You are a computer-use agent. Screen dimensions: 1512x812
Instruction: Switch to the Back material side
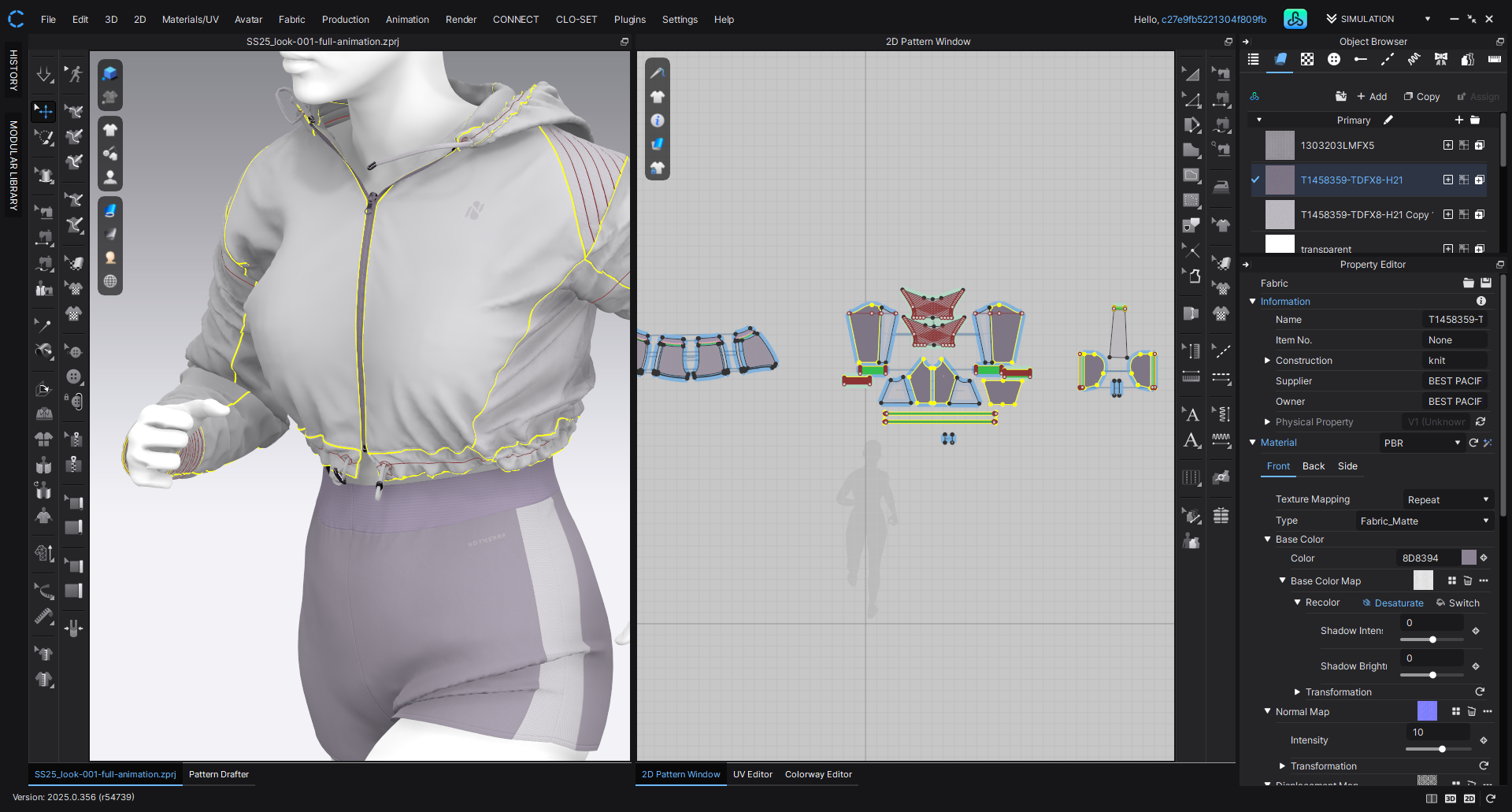pos(1313,466)
